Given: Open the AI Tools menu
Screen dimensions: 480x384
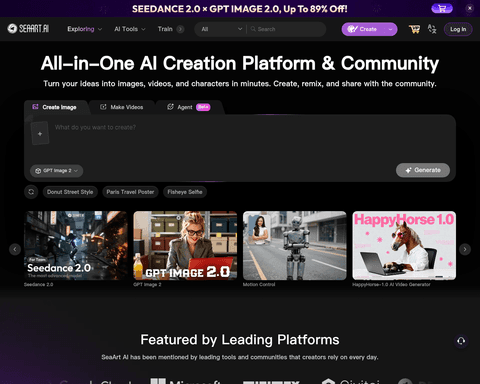Looking at the screenshot, I should tap(130, 29).
